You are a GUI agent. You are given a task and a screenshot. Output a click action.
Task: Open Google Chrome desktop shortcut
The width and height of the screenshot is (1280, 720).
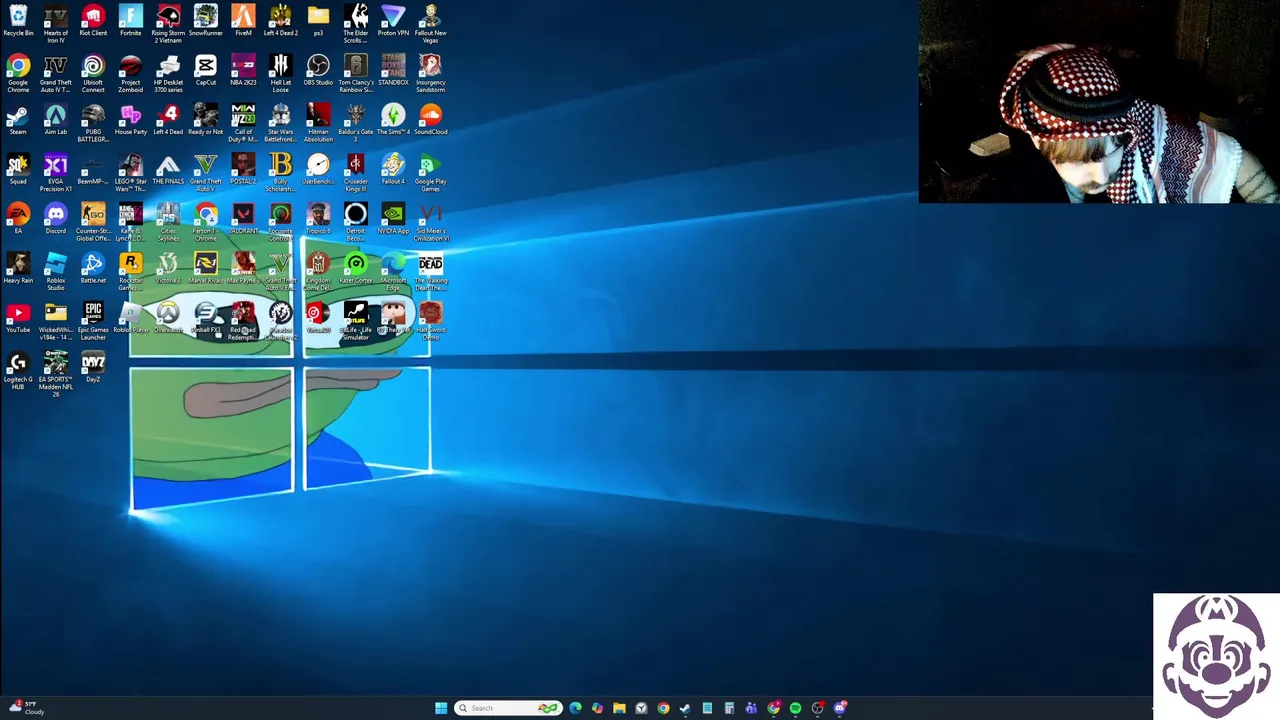[18, 74]
